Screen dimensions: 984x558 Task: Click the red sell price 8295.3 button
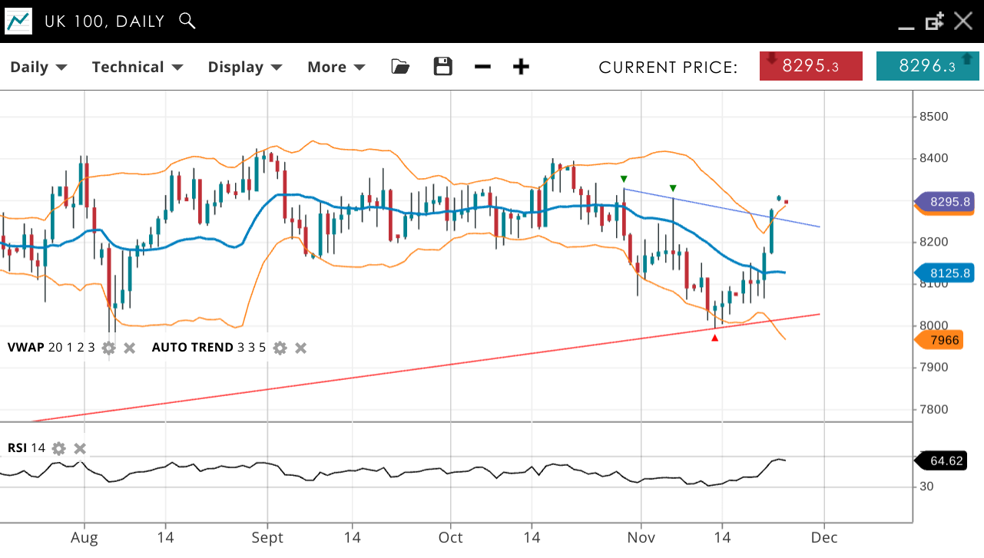(x=810, y=66)
